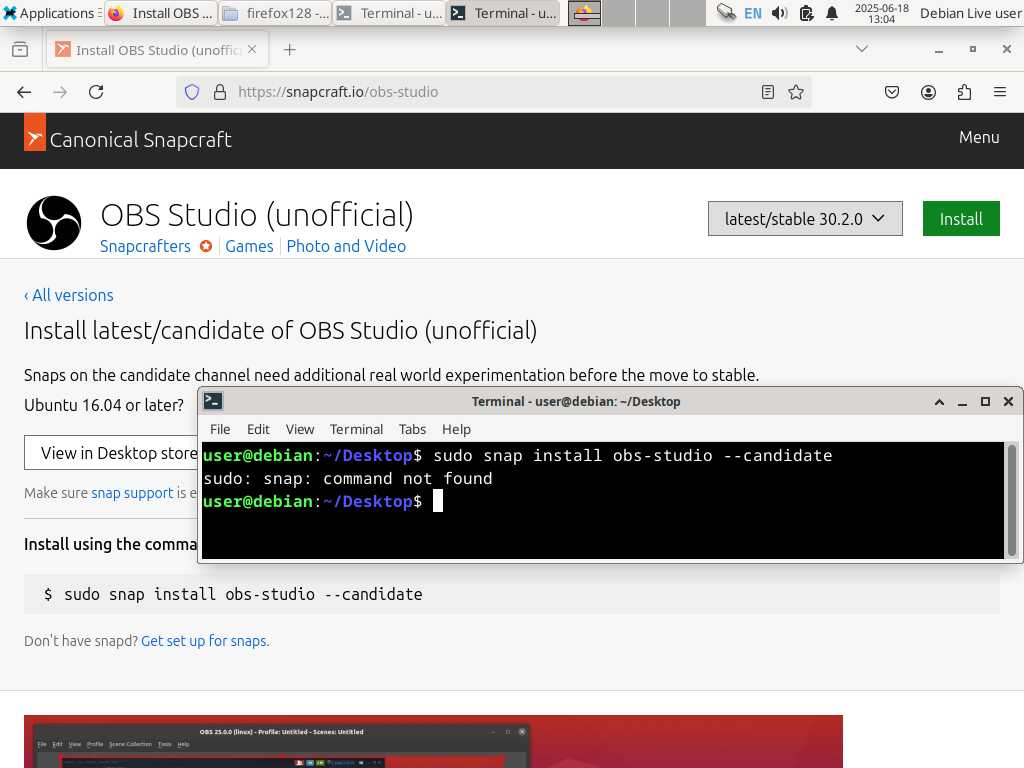This screenshot has width=1024, height=768.
Task: Open the terminal Edit menu
Action: click(x=258, y=429)
